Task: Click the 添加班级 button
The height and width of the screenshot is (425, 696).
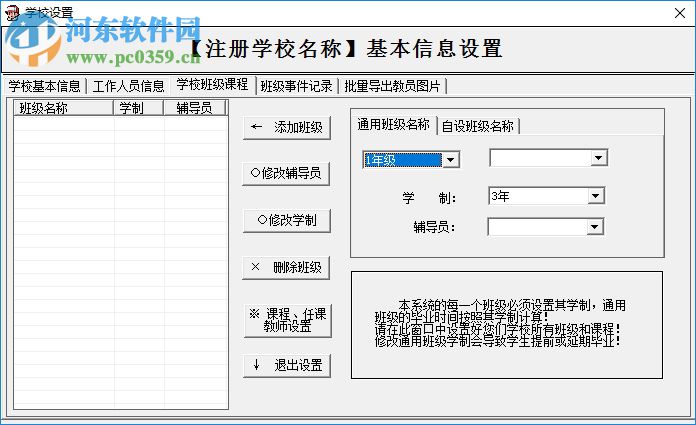Action: [x=287, y=127]
